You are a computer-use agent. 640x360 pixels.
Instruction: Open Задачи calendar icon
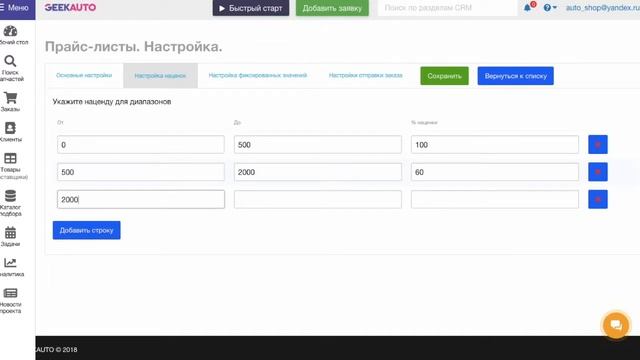click(11, 233)
